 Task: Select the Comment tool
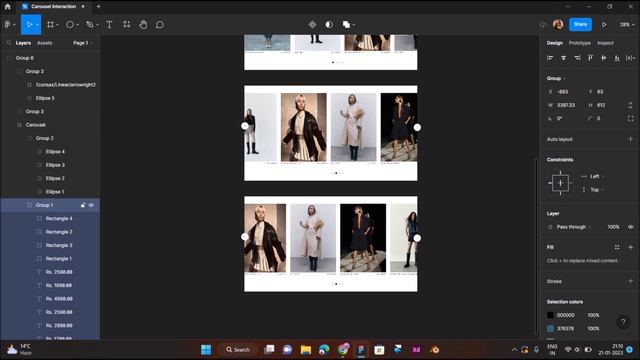(160, 24)
